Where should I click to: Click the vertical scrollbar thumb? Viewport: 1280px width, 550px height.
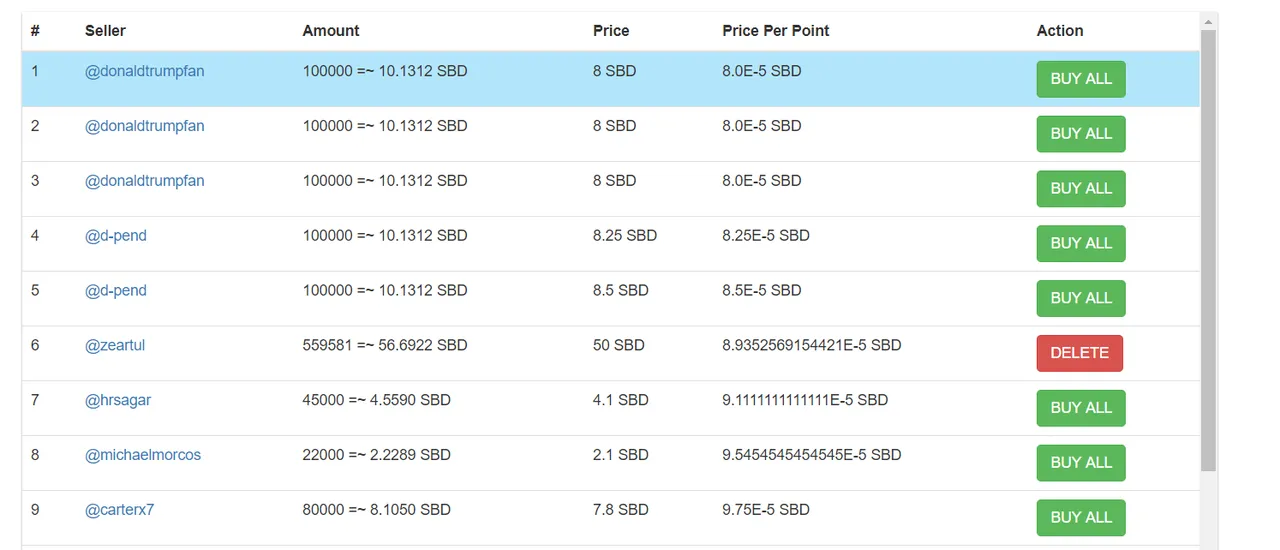point(1208,251)
